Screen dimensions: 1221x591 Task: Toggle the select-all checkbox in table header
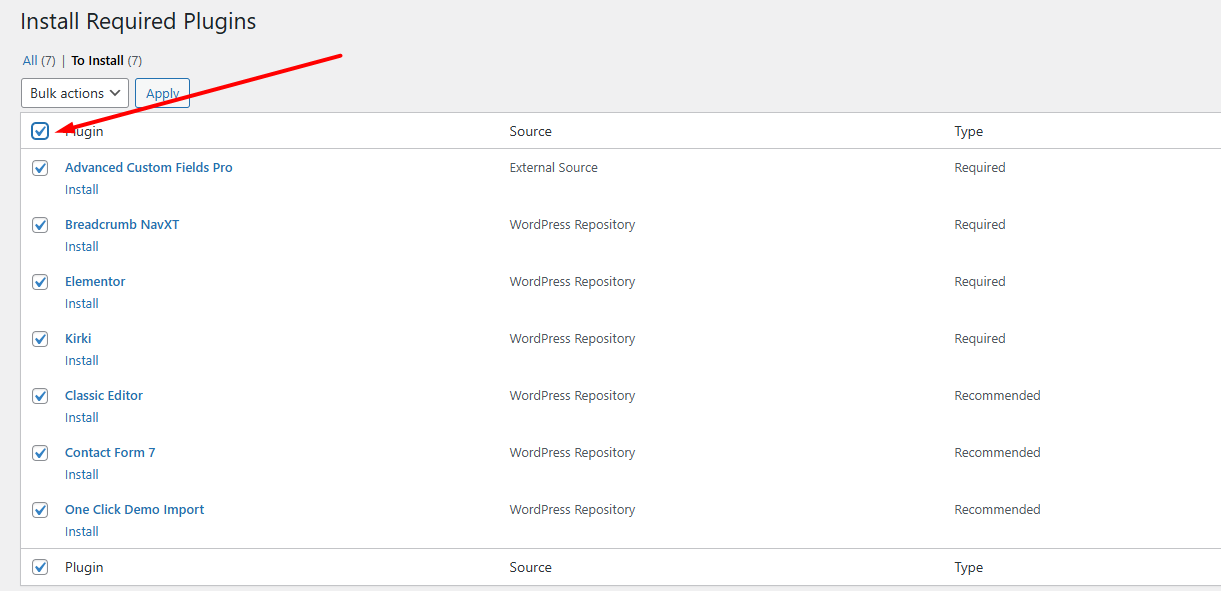[40, 131]
